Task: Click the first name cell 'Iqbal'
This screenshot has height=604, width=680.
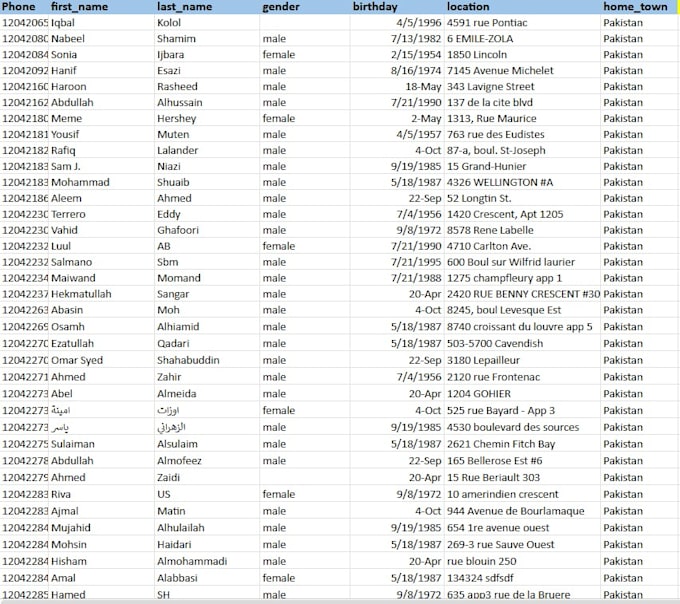Action: (x=63, y=23)
